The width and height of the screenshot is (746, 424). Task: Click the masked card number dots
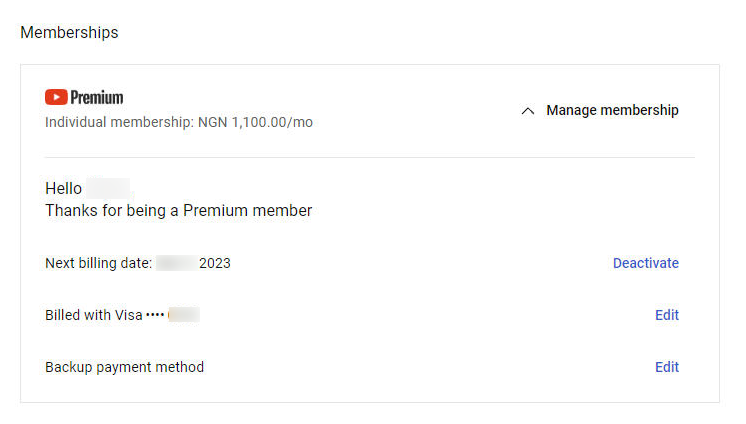point(155,315)
